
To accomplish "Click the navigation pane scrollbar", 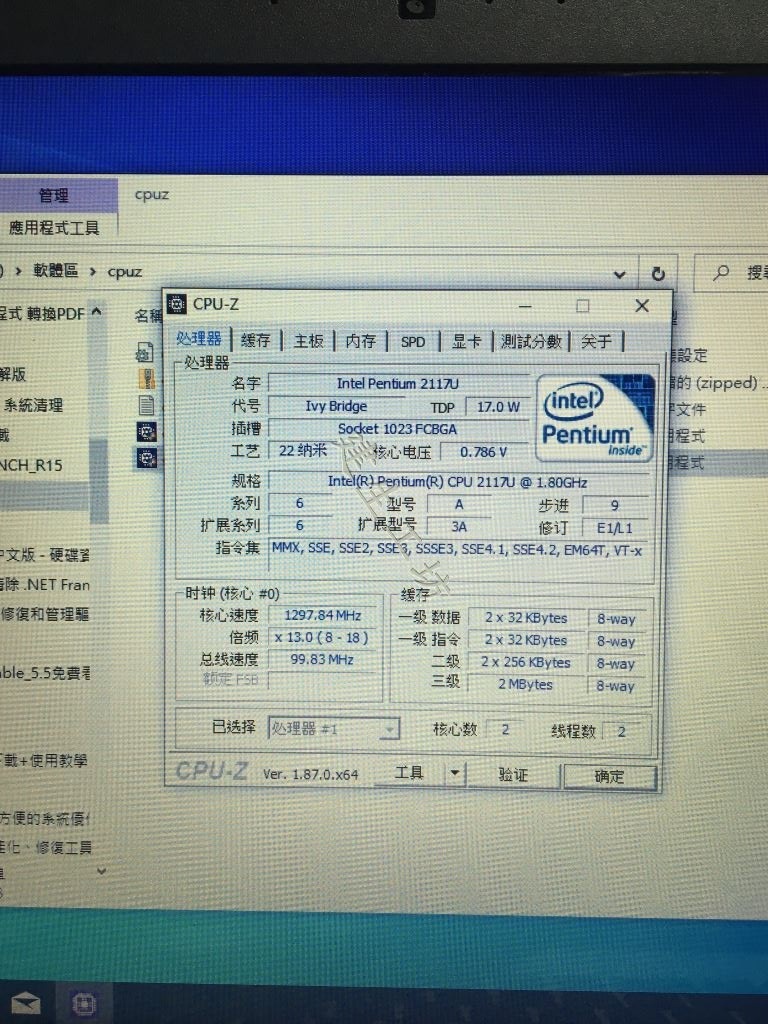I will tap(99, 482).
